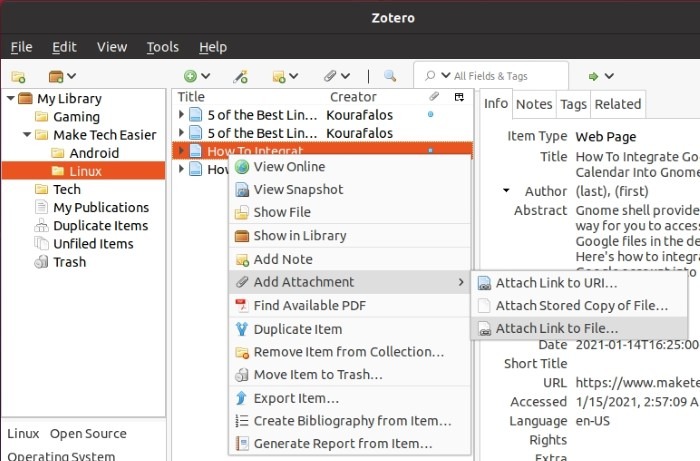
Task: Choose Attach Link to URI
Action: pyautogui.click(x=579, y=283)
